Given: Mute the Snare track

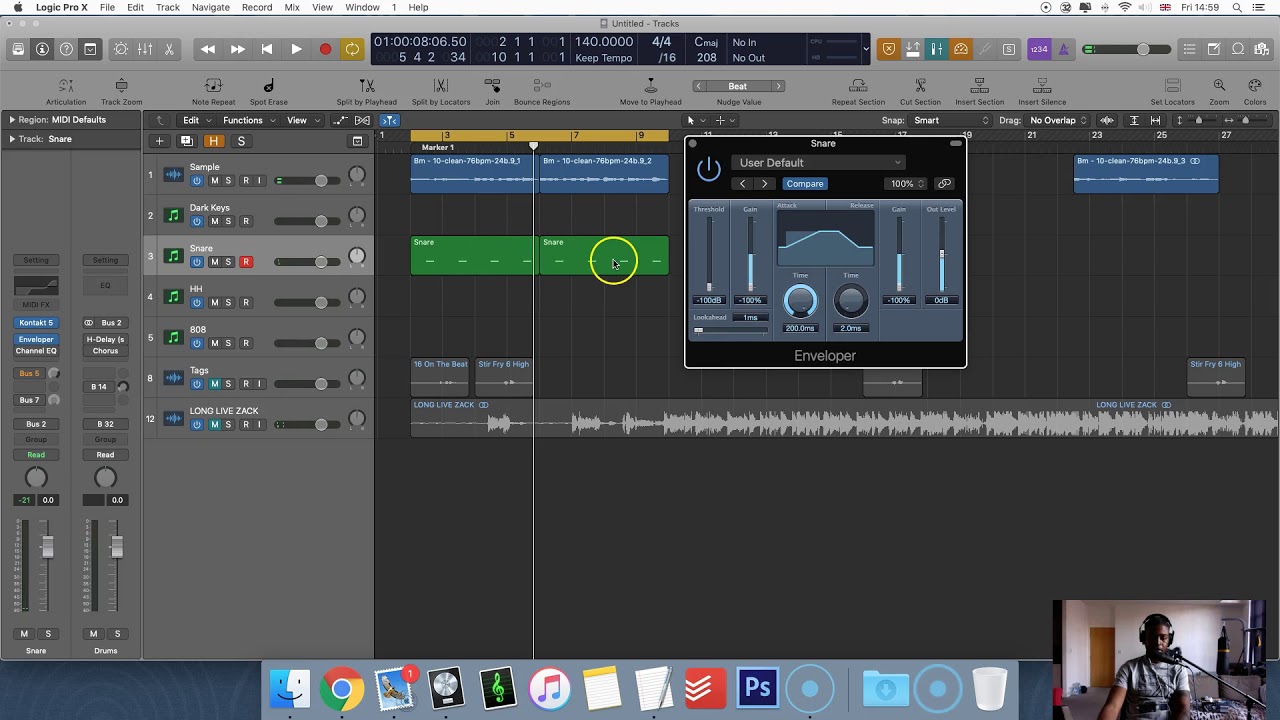Looking at the screenshot, I should coord(214,262).
